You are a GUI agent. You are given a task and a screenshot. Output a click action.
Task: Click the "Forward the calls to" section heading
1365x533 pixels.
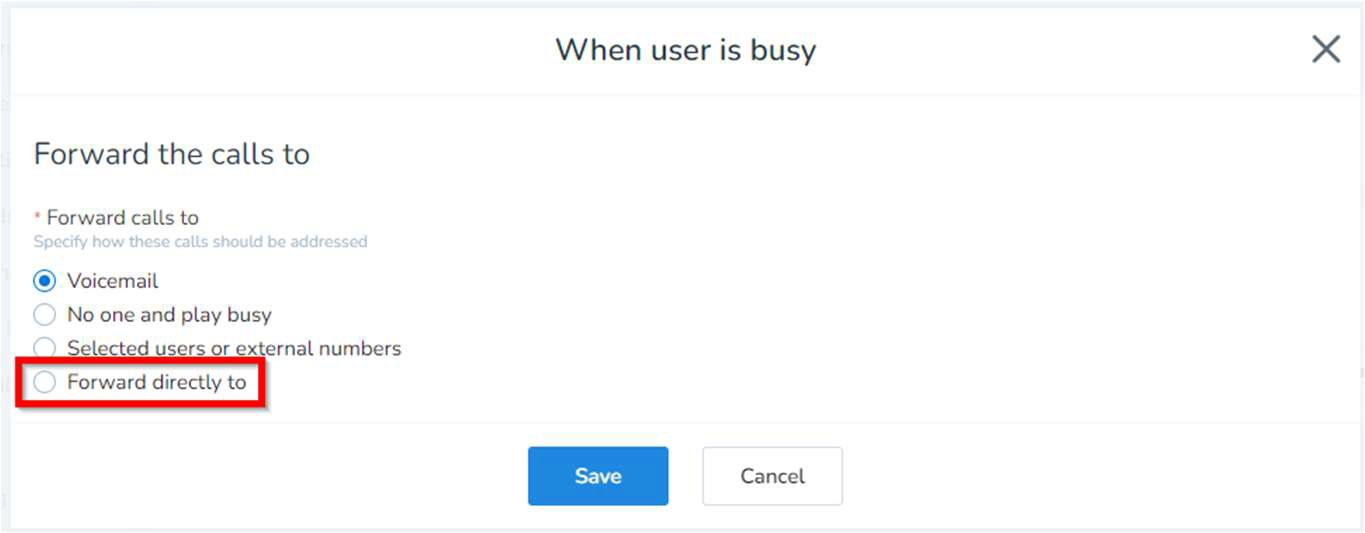click(172, 154)
